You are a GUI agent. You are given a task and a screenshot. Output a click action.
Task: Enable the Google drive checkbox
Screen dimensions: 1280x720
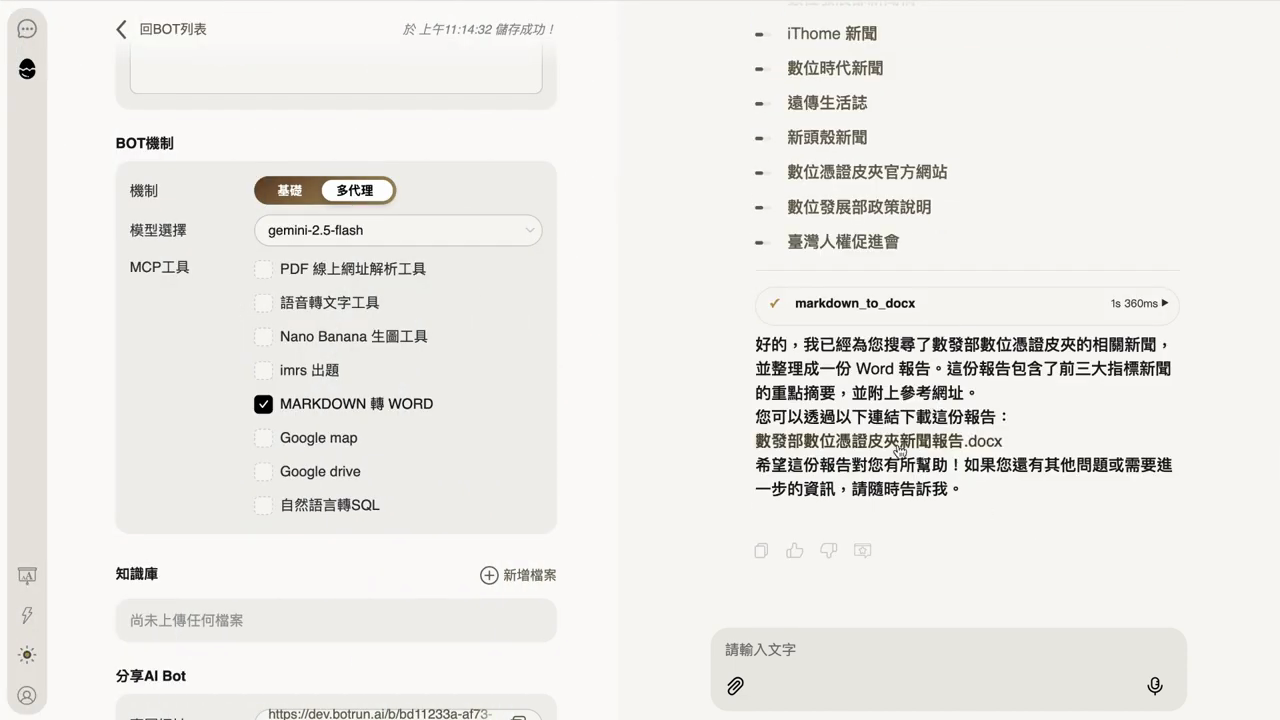263,472
